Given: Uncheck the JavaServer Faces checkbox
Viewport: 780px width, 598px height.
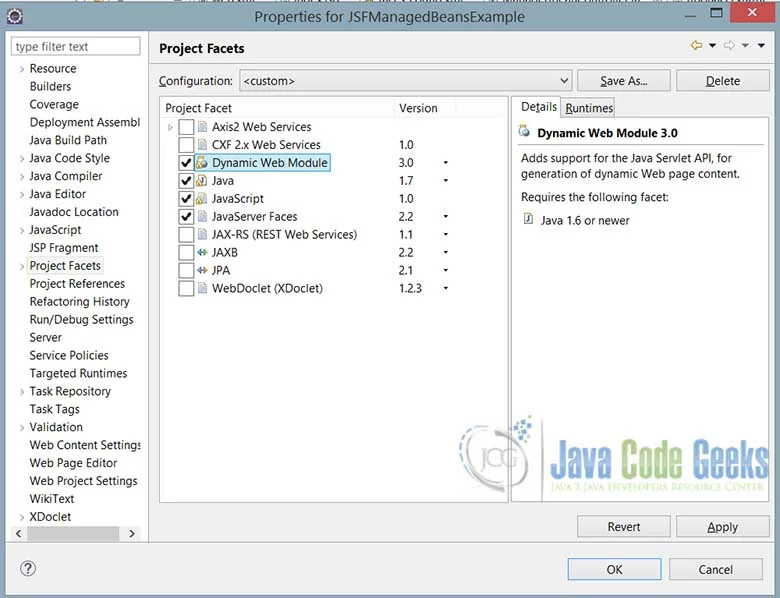Looking at the screenshot, I should 186,216.
